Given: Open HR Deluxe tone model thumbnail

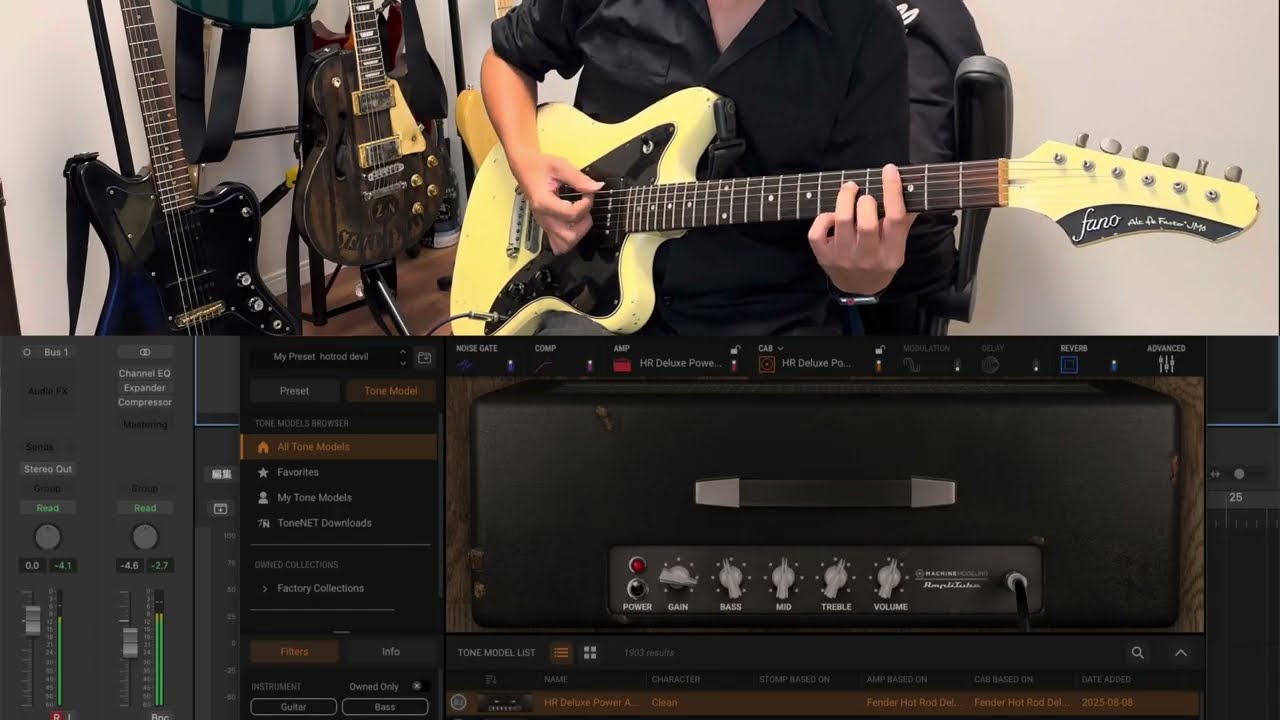Looking at the screenshot, I should [504, 703].
